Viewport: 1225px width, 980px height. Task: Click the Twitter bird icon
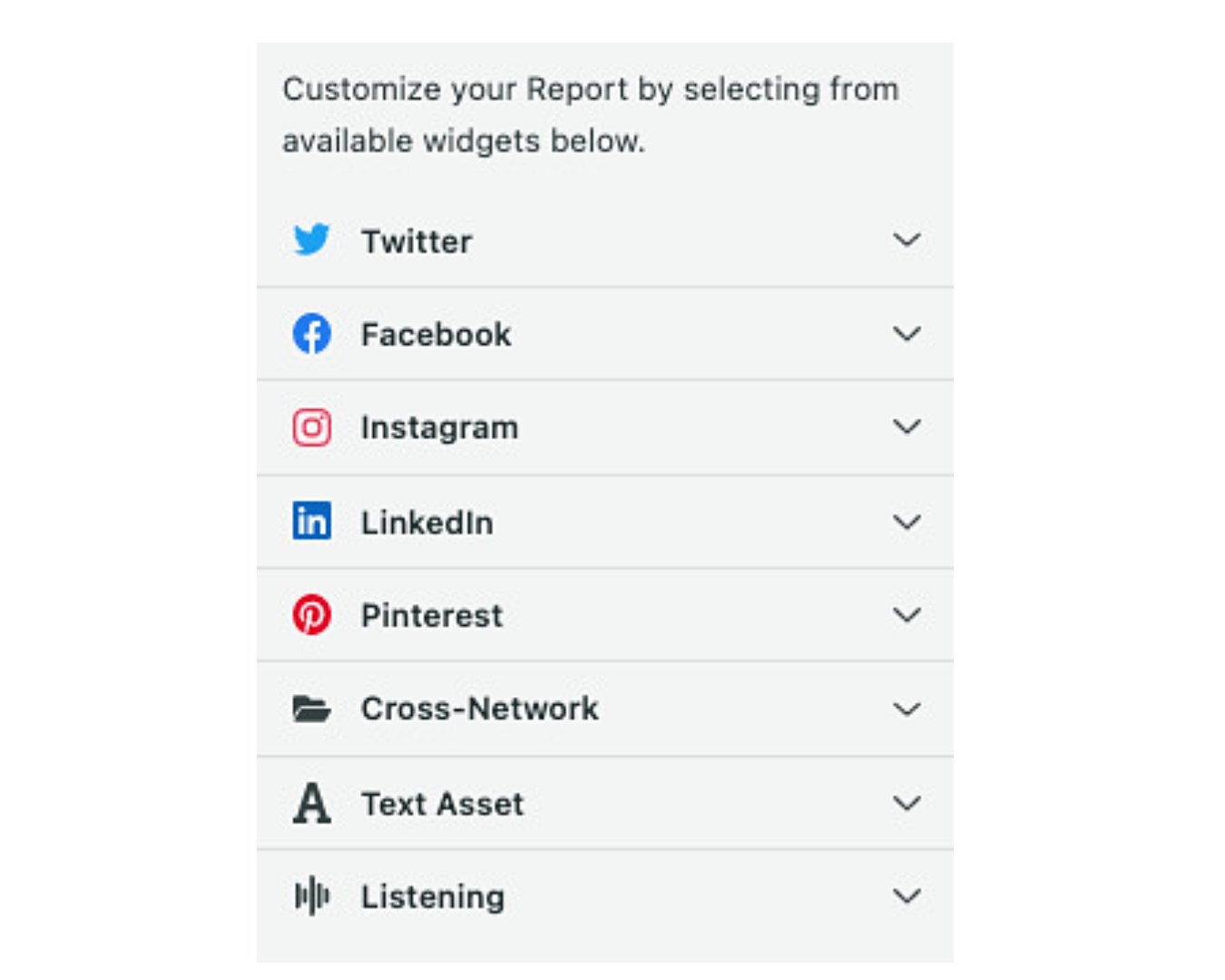(311, 240)
